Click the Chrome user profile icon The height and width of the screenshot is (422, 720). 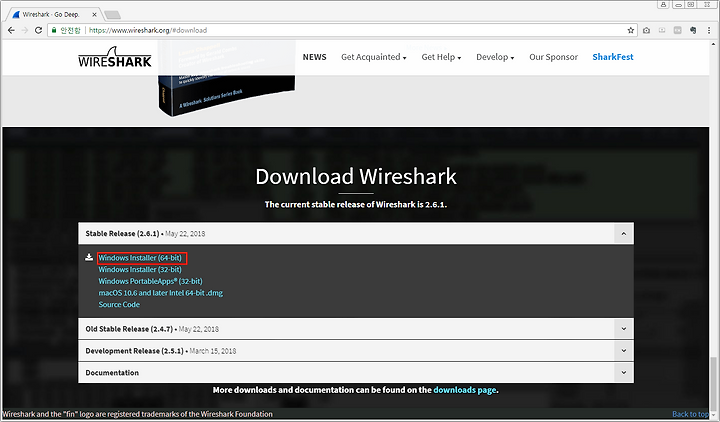point(663,5)
